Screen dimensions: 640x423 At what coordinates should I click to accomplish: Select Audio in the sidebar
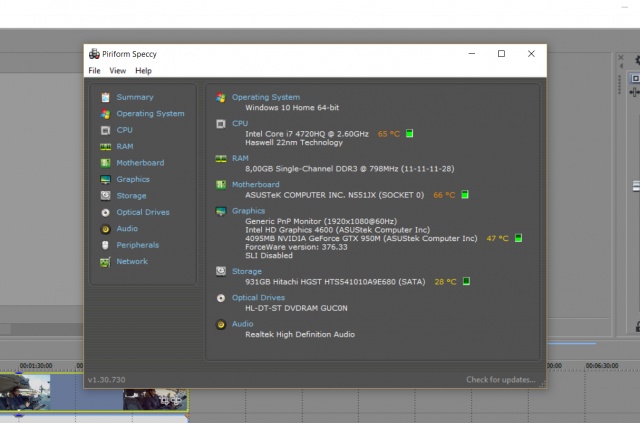click(x=127, y=228)
